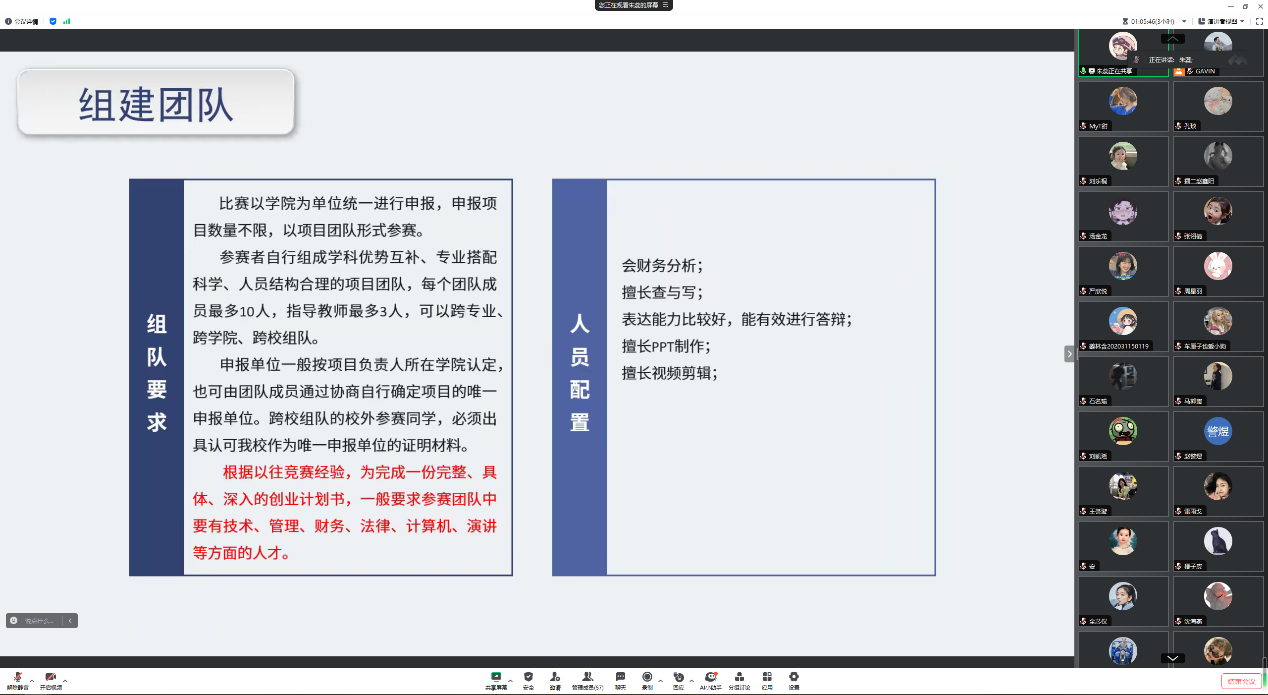The width and height of the screenshot is (1268, 695).
Task: Turn on camera video icon
Action: click(x=50, y=680)
